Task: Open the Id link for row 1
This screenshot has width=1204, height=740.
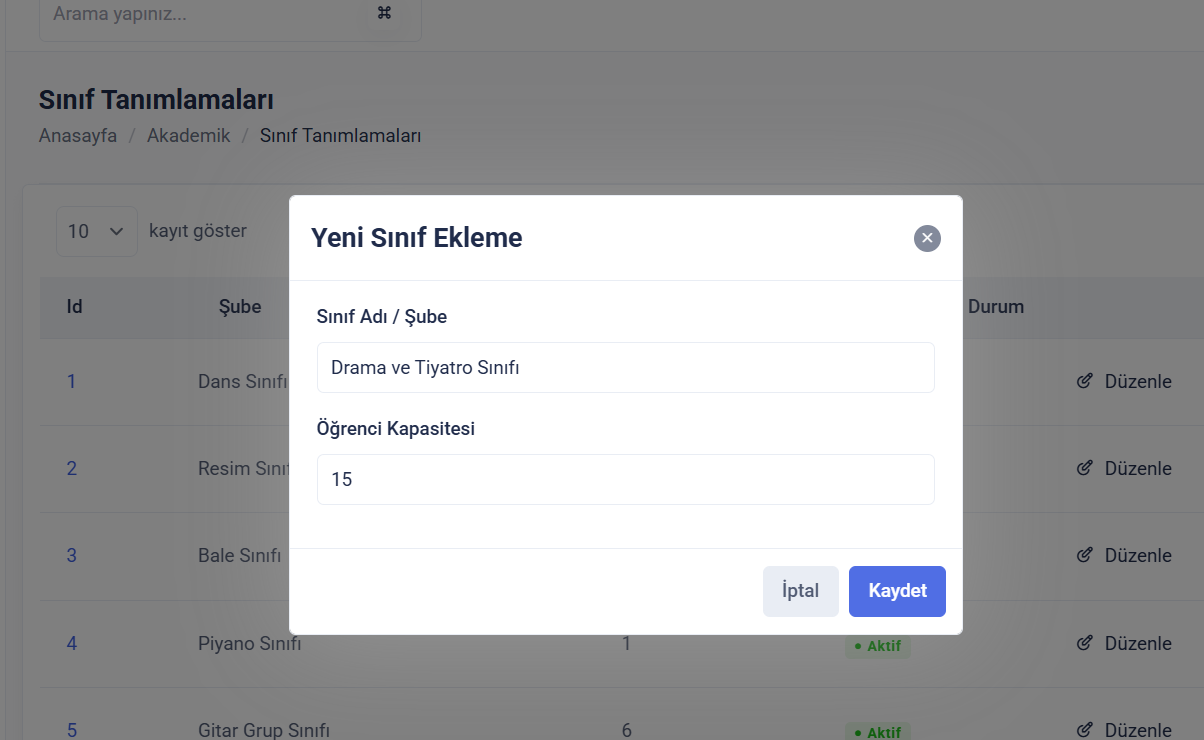Action: (x=72, y=381)
